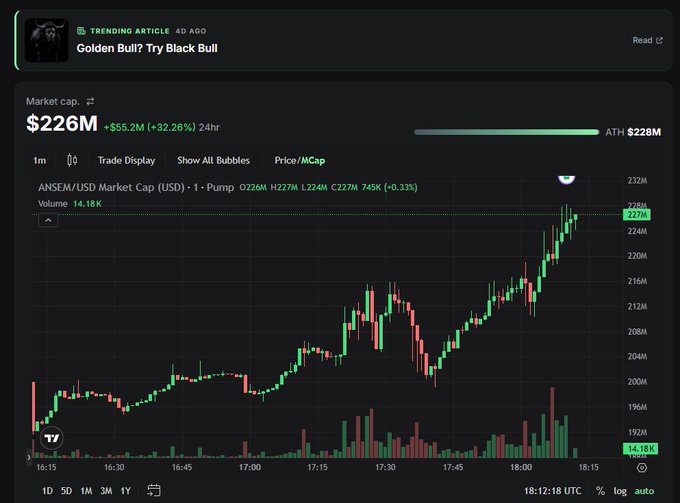Swap the Market cap display via arrows icon
The height and width of the screenshot is (503, 680).
[90, 101]
